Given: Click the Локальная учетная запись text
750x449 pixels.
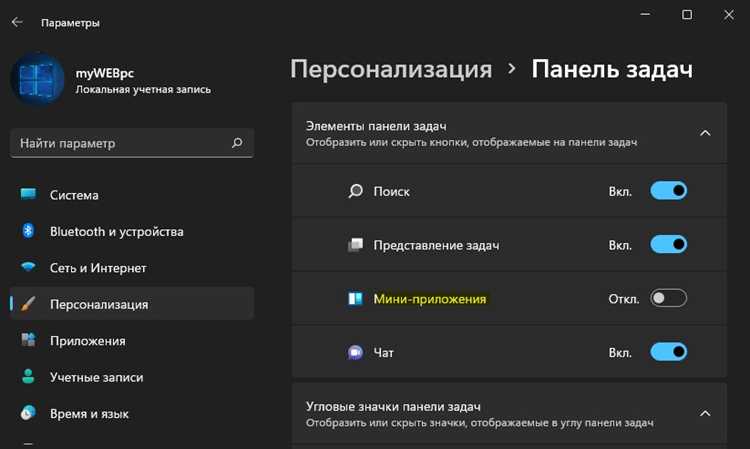Looking at the screenshot, I should point(143,89).
